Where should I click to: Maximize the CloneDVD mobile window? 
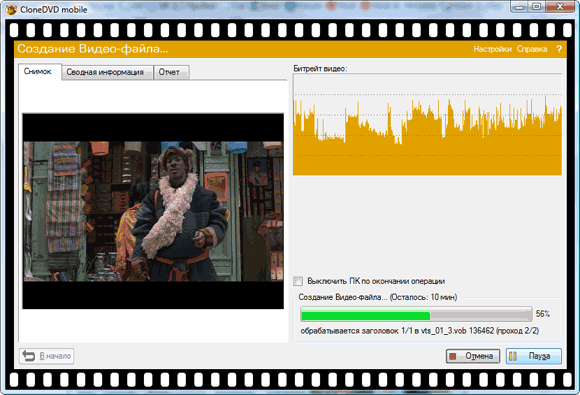(x=537, y=7)
